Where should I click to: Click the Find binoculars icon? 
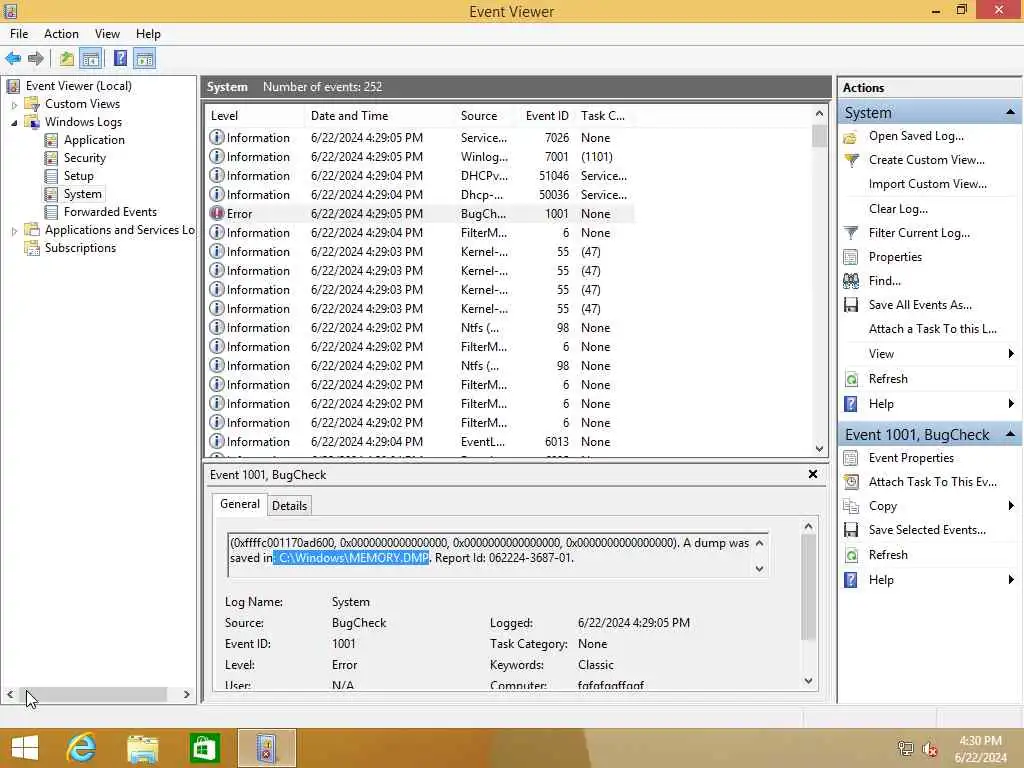[x=851, y=281]
